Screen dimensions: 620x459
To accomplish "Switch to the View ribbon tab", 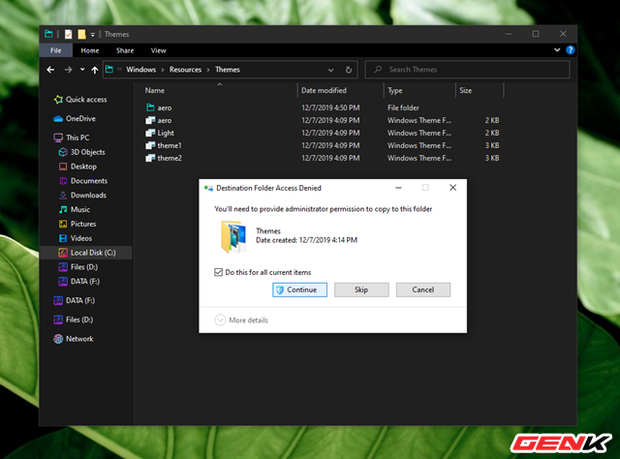I will coord(158,50).
